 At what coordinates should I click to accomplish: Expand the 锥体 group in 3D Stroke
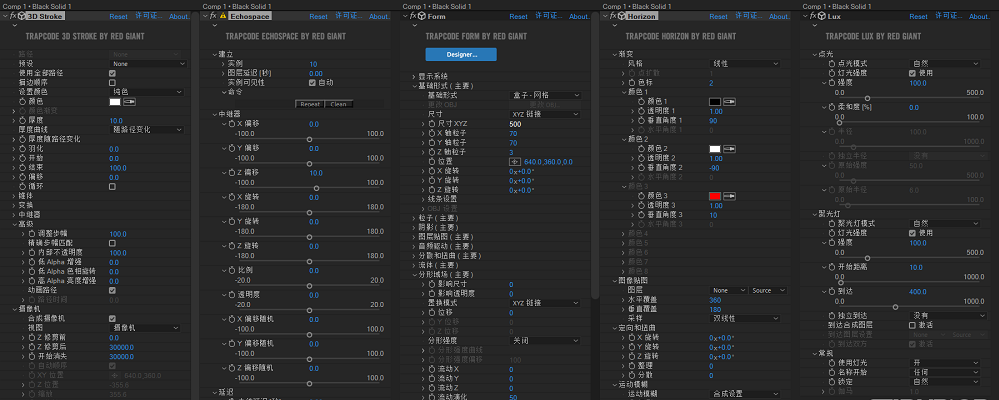click(13, 196)
